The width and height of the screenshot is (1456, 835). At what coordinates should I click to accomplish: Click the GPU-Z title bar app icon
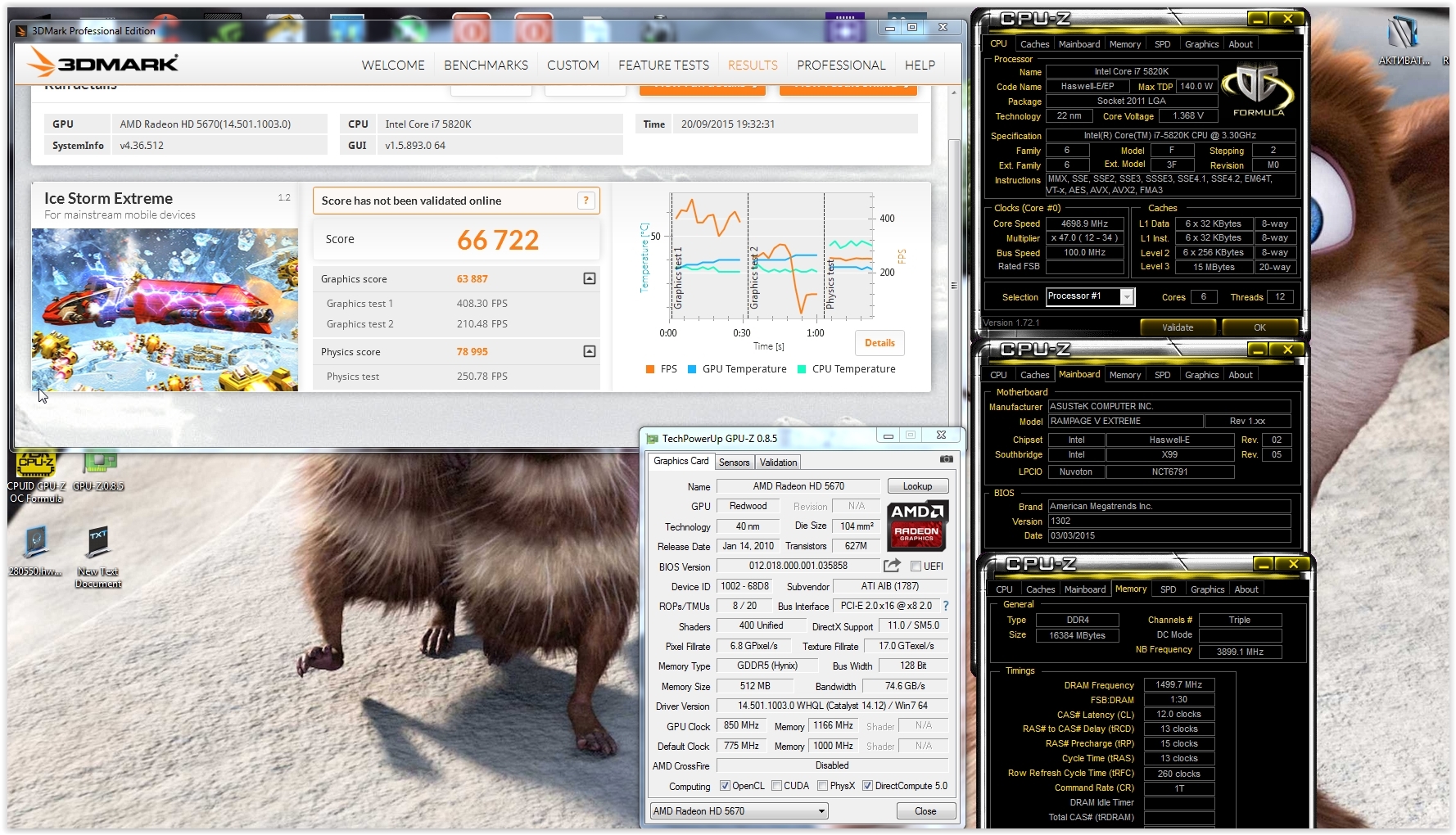(652, 439)
